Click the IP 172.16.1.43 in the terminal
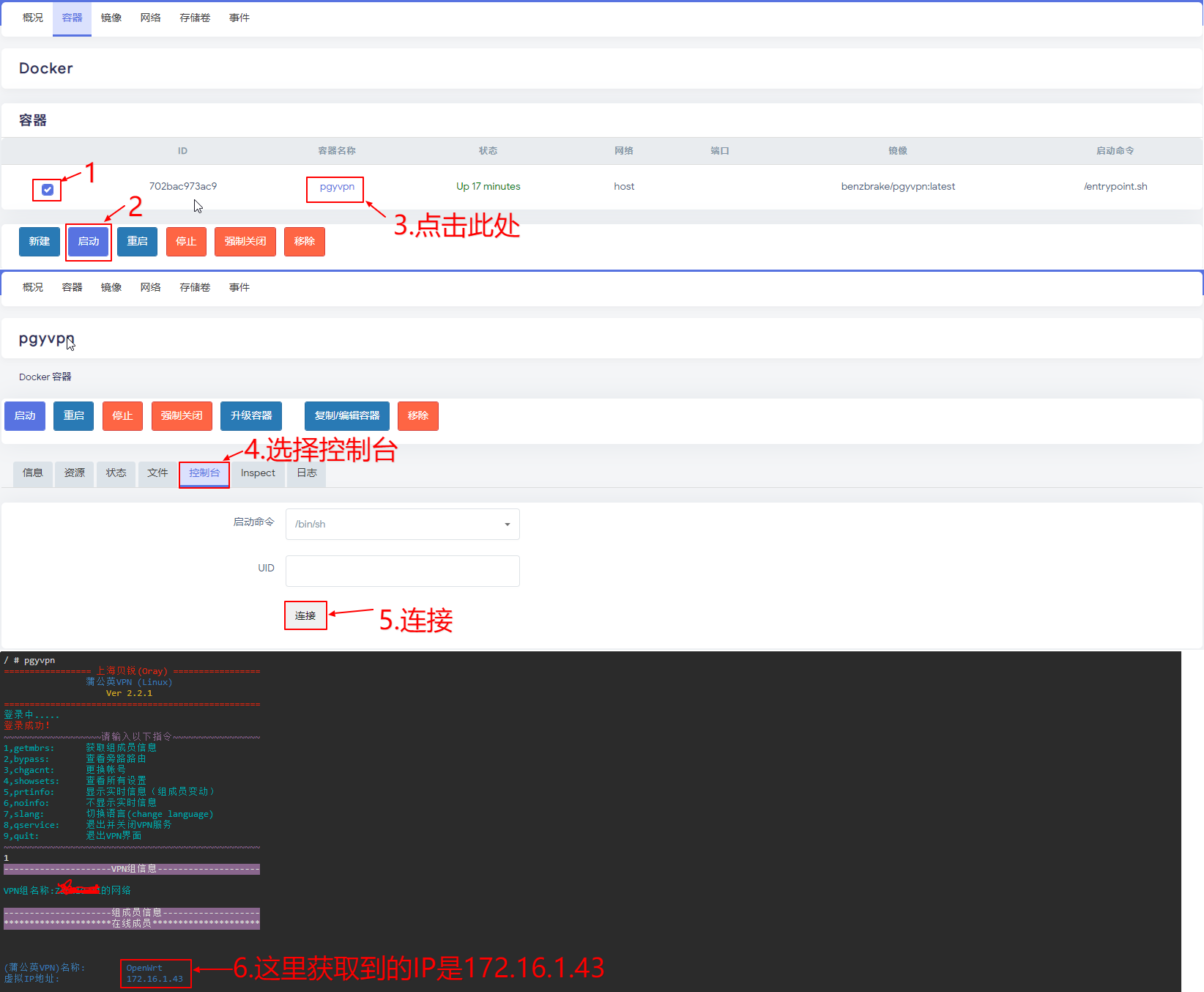The width and height of the screenshot is (1204, 992). pos(155,979)
